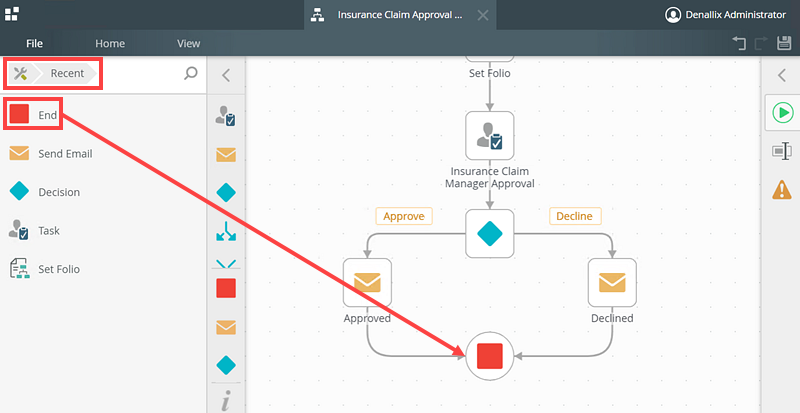Viewport: 800px width, 413px height.
Task: Click the Approve outcome label
Action: point(404,216)
